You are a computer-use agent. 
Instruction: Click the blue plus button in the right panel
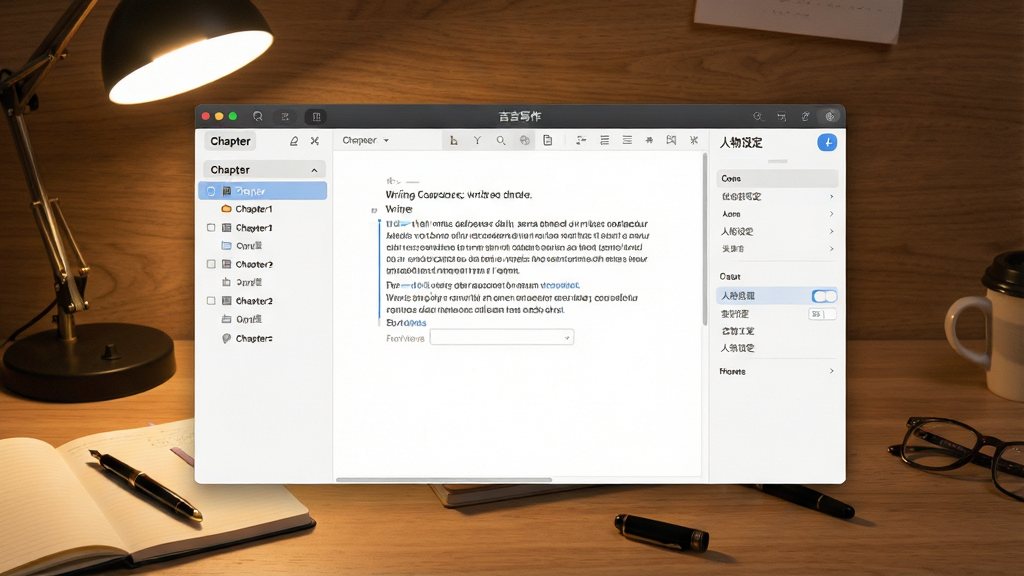(x=827, y=142)
